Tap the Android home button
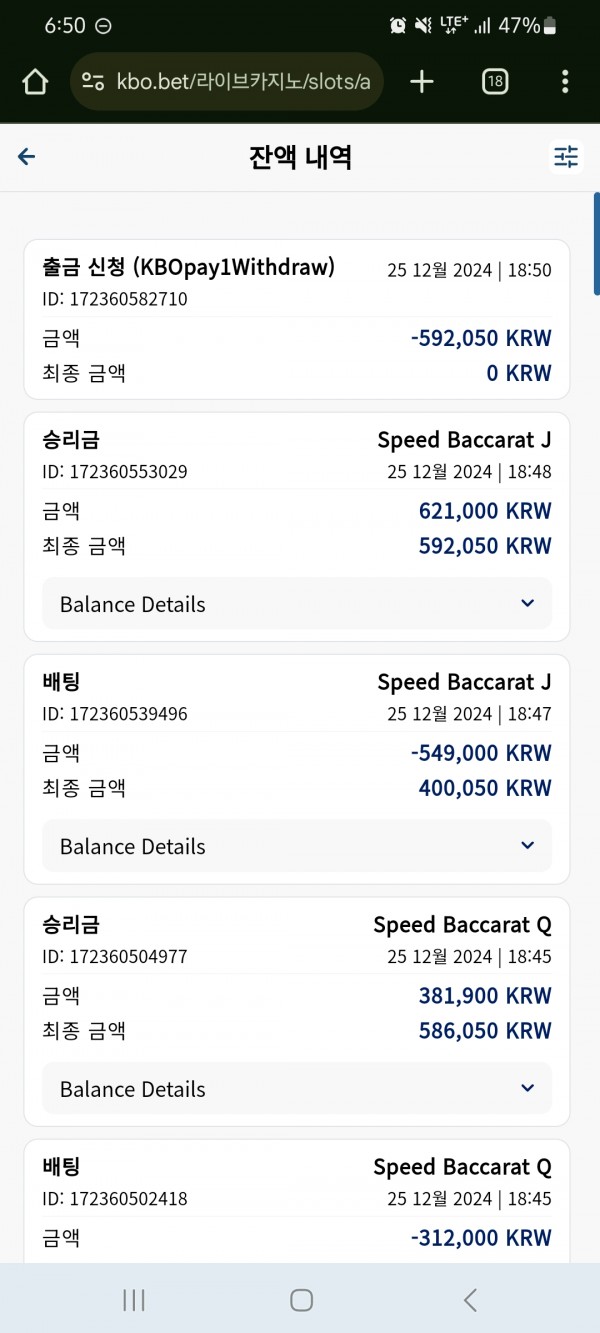The width and height of the screenshot is (600, 1333). pyautogui.click(x=301, y=1299)
